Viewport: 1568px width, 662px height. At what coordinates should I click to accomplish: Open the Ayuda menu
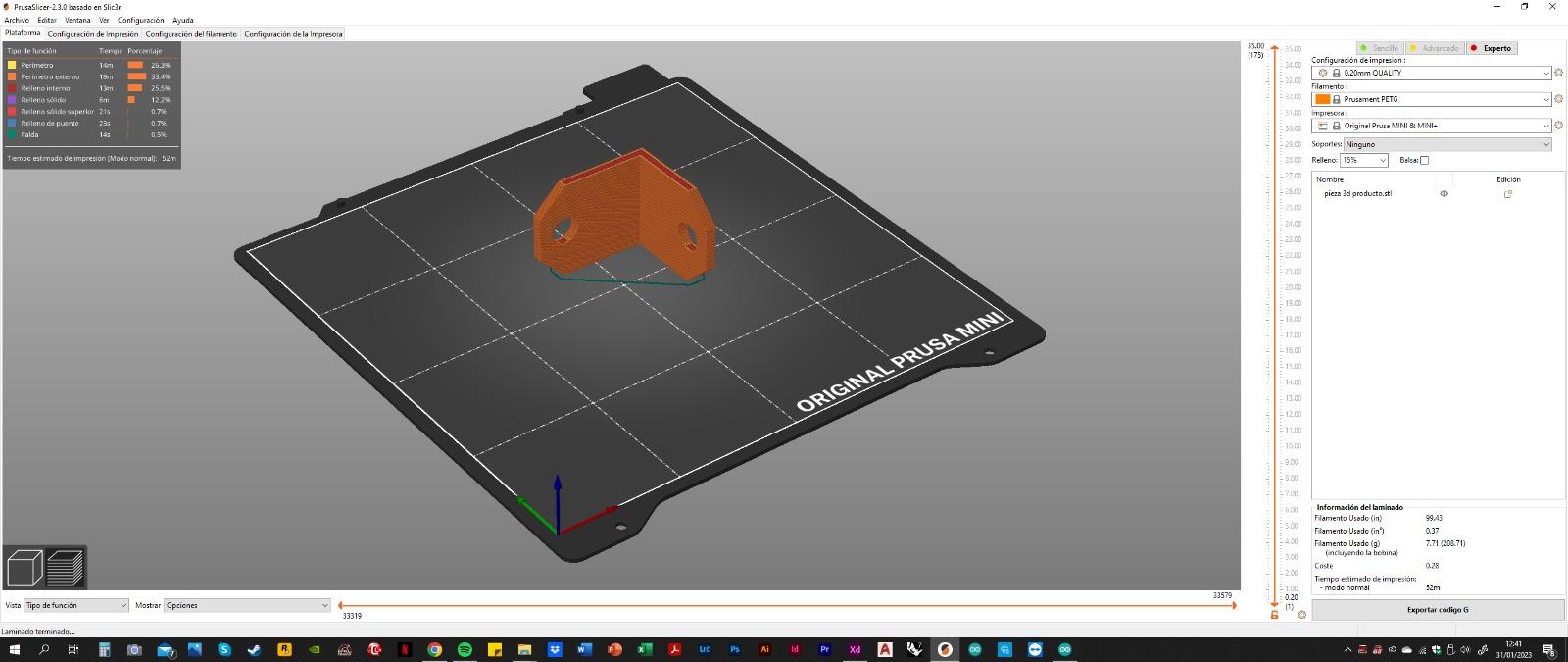pos(183,20)
